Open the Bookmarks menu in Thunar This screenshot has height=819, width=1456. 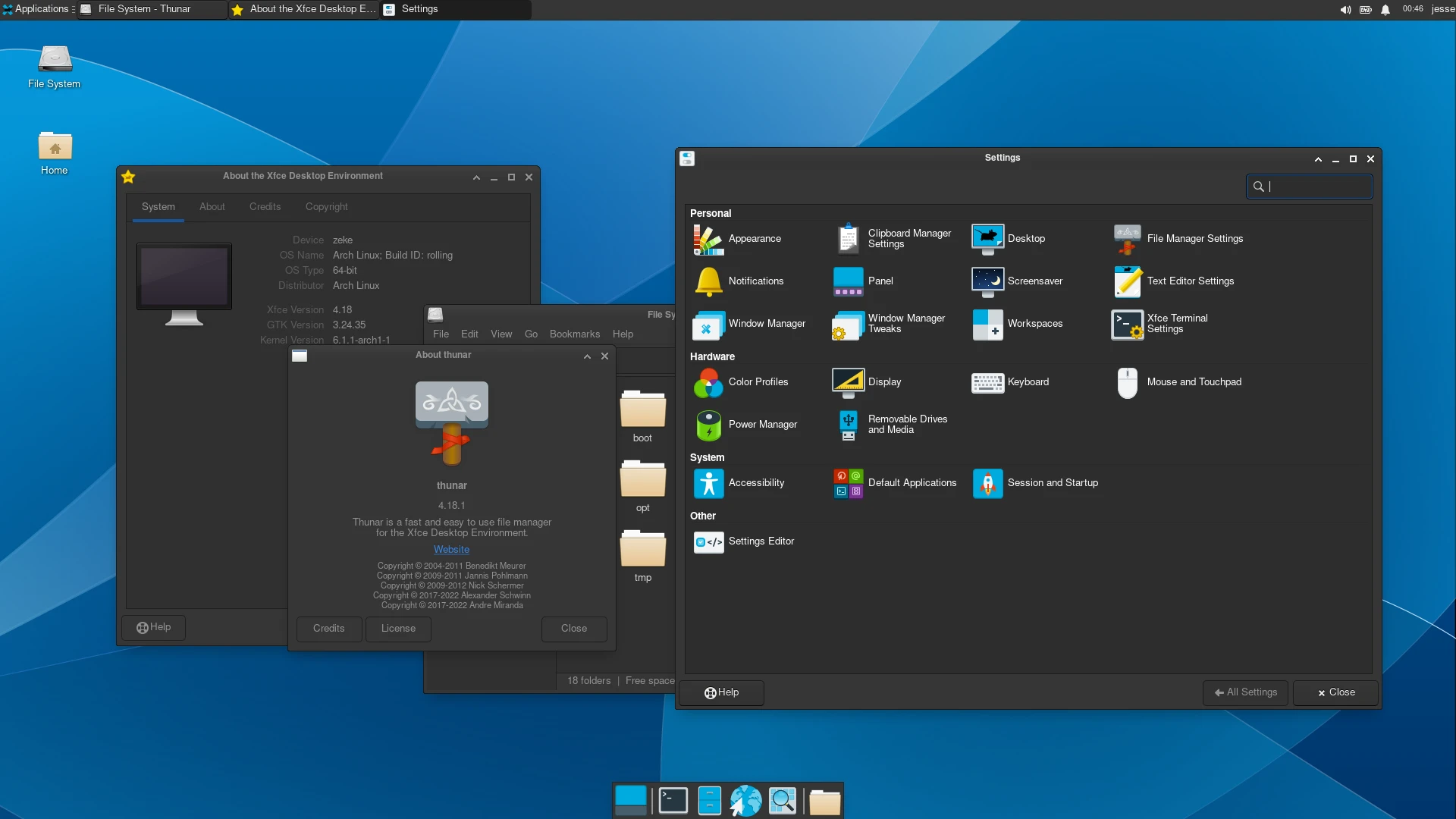(574, 334)
